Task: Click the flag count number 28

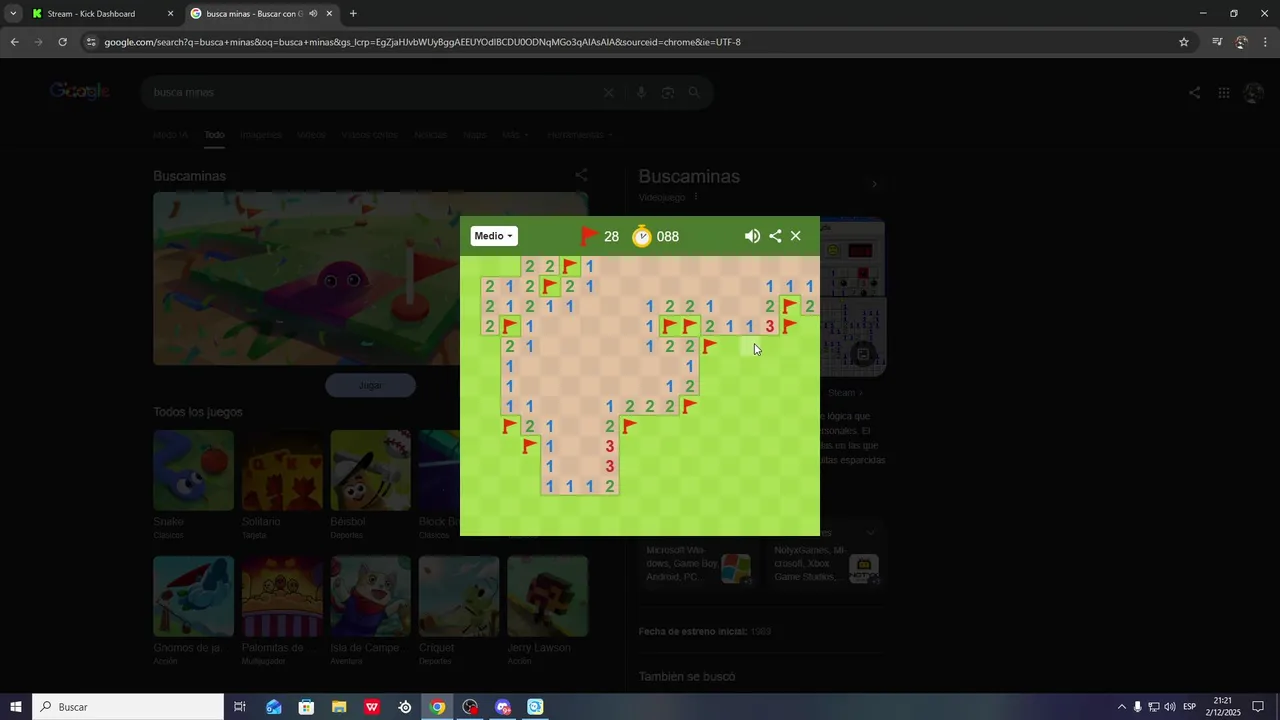Action: [x=611, y=237]
